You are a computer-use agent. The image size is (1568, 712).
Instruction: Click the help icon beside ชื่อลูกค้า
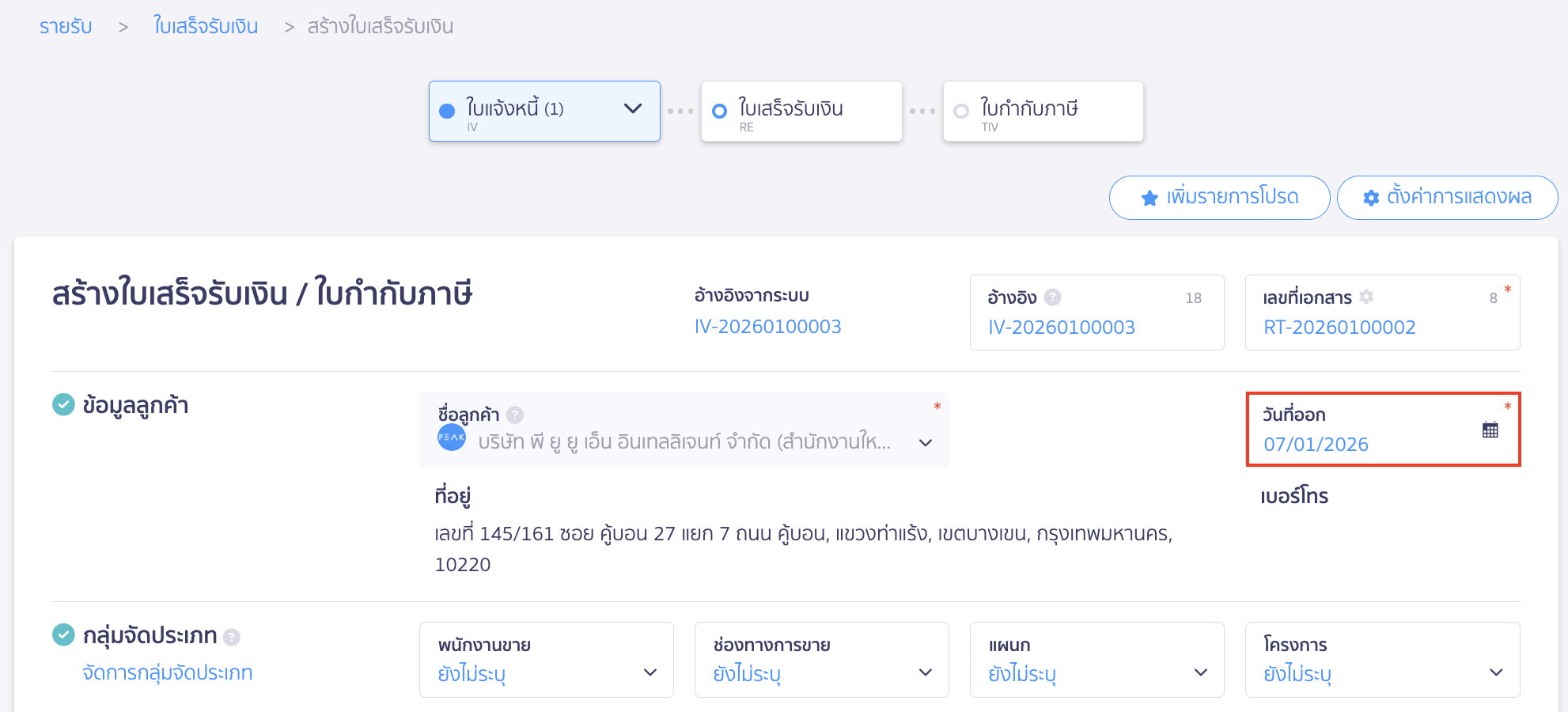tap(515, 413)
